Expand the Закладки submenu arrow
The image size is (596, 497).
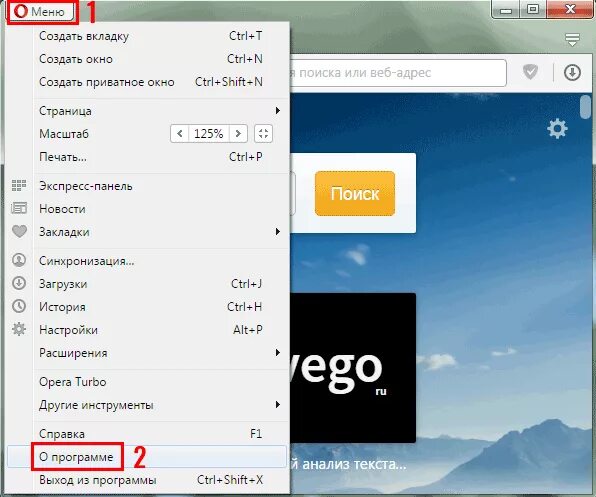click(278, 231)
